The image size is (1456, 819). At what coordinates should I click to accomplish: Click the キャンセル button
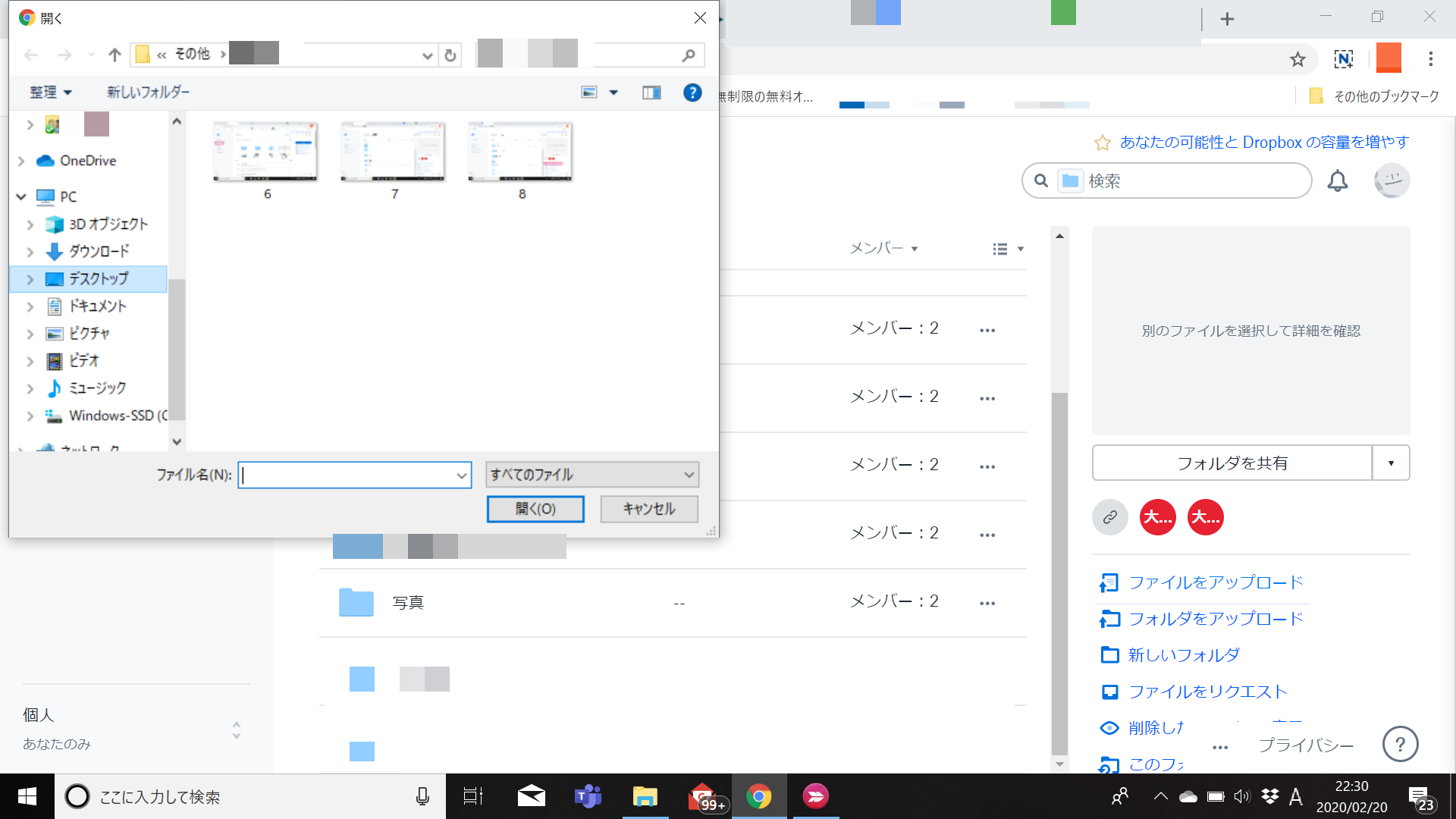(x=648, y=509)
